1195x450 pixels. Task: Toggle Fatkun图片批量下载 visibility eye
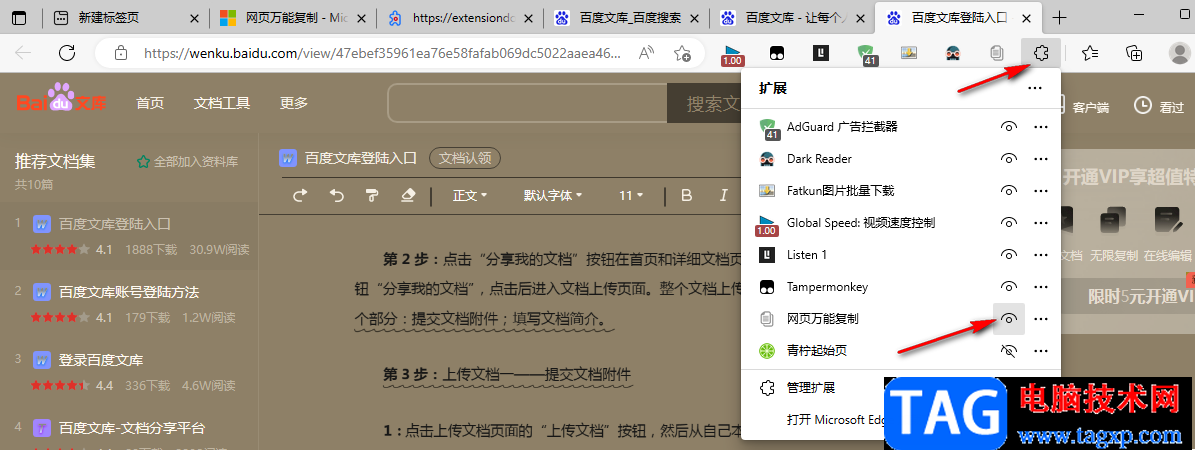pyautogui.click(x=1009, y=191)
